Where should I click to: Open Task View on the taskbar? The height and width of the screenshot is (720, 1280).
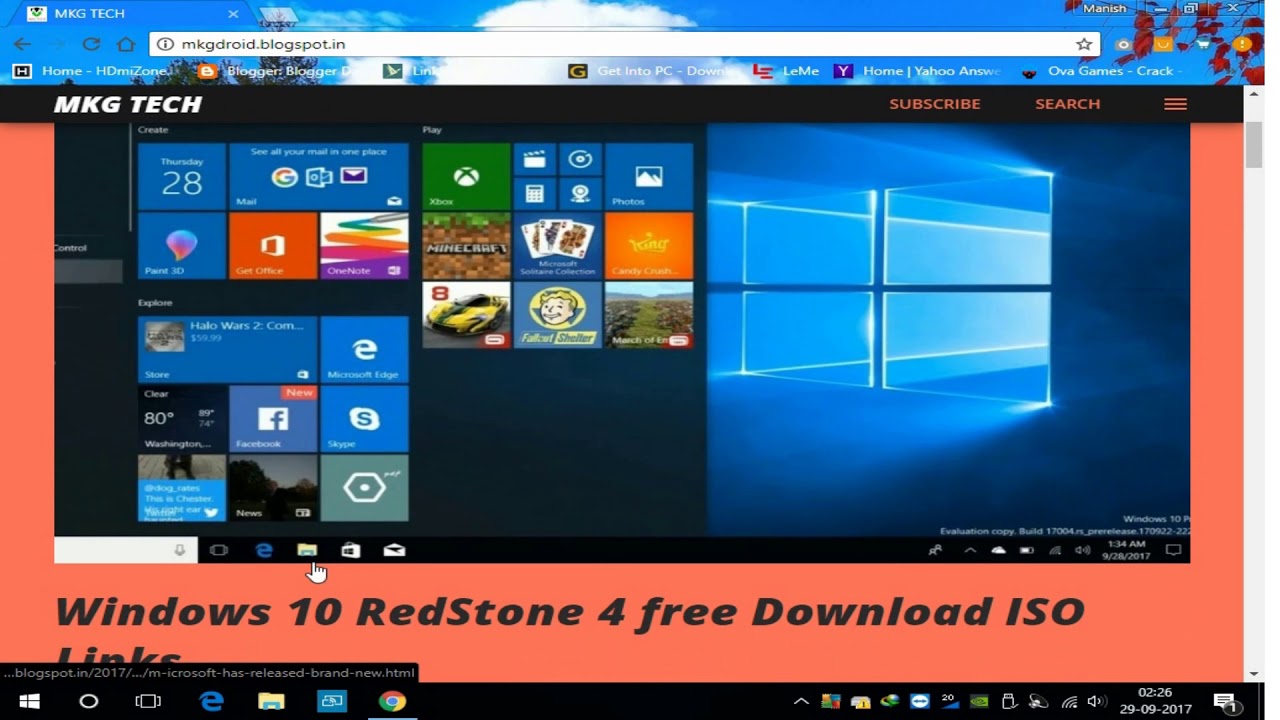[x=148, y=701]
